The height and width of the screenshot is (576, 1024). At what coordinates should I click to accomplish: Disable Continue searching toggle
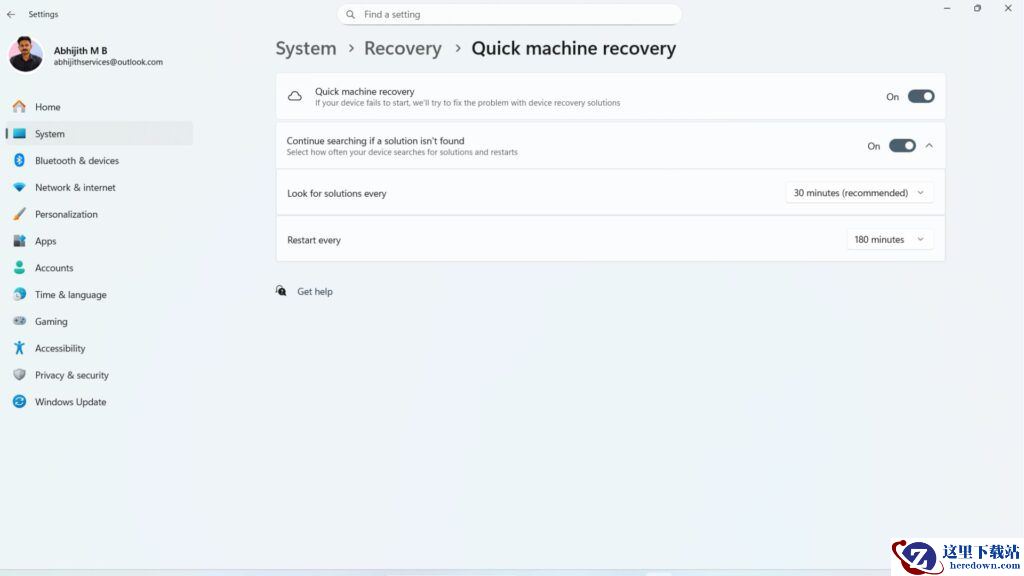(901, 146)
